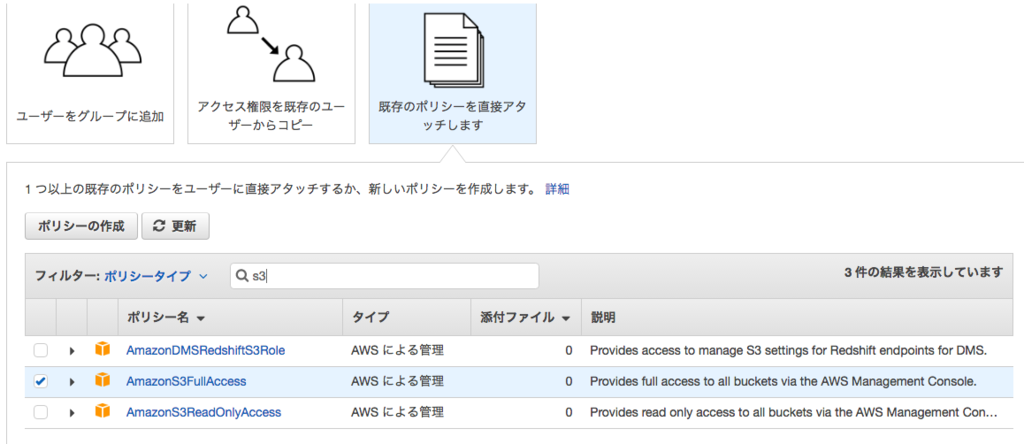
Task: Expand the AmazonDMSRedshiftS3Role row details
Action: 72,351
